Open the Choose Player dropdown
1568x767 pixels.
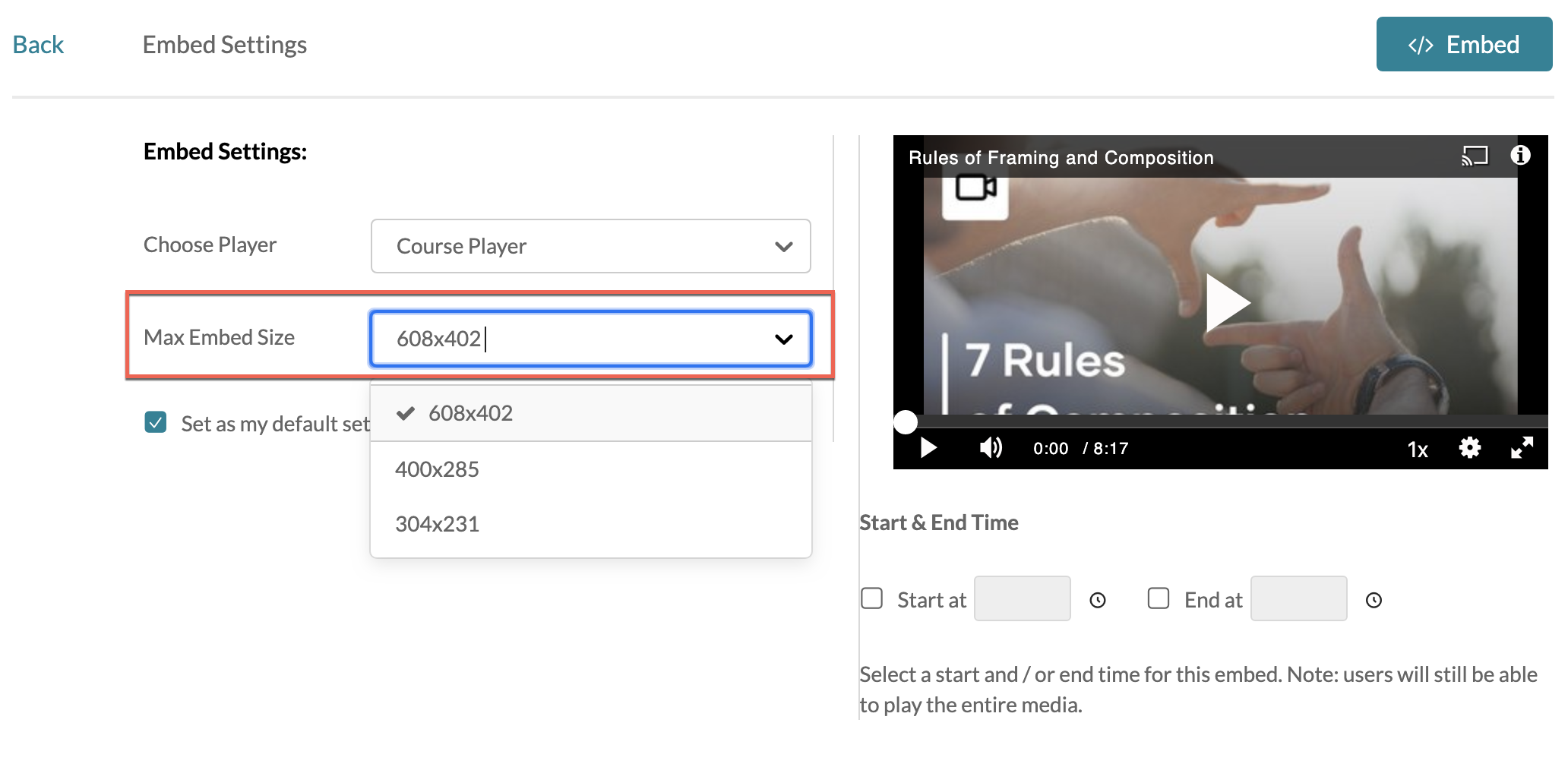[x=590, y=246]
